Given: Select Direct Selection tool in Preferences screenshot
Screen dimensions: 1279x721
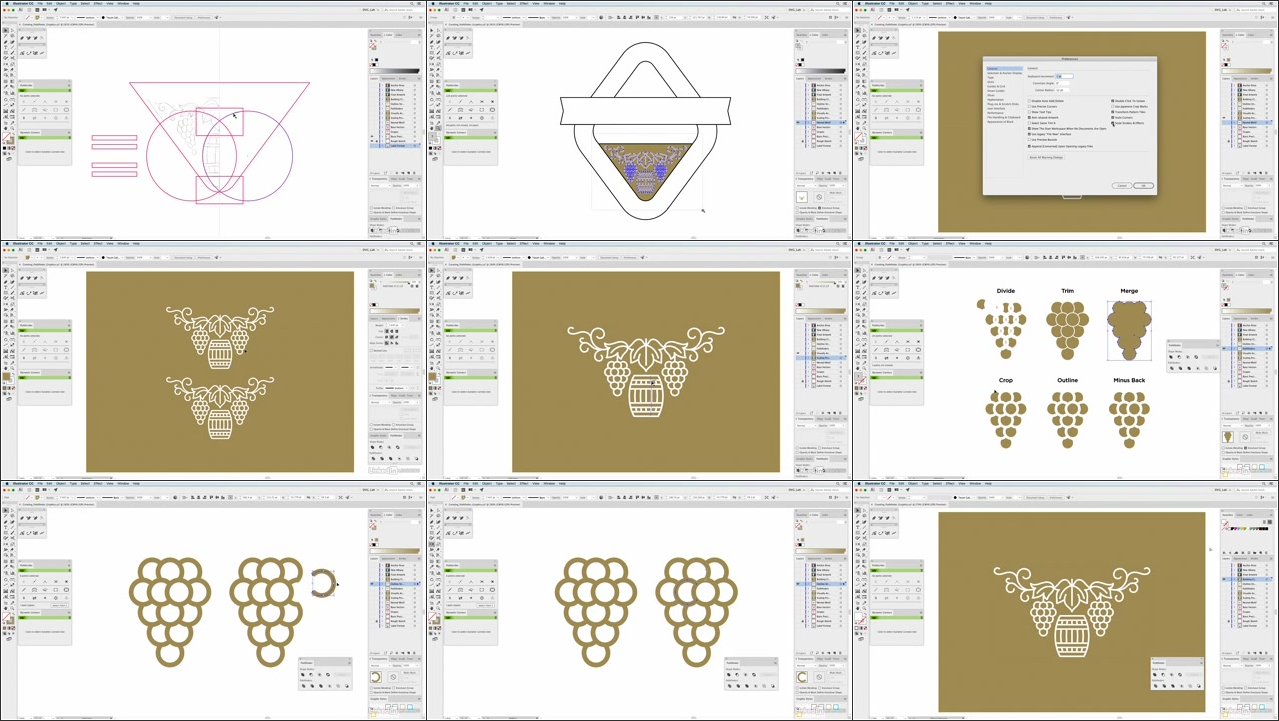Looking at the screenshot, I should 865,30.
